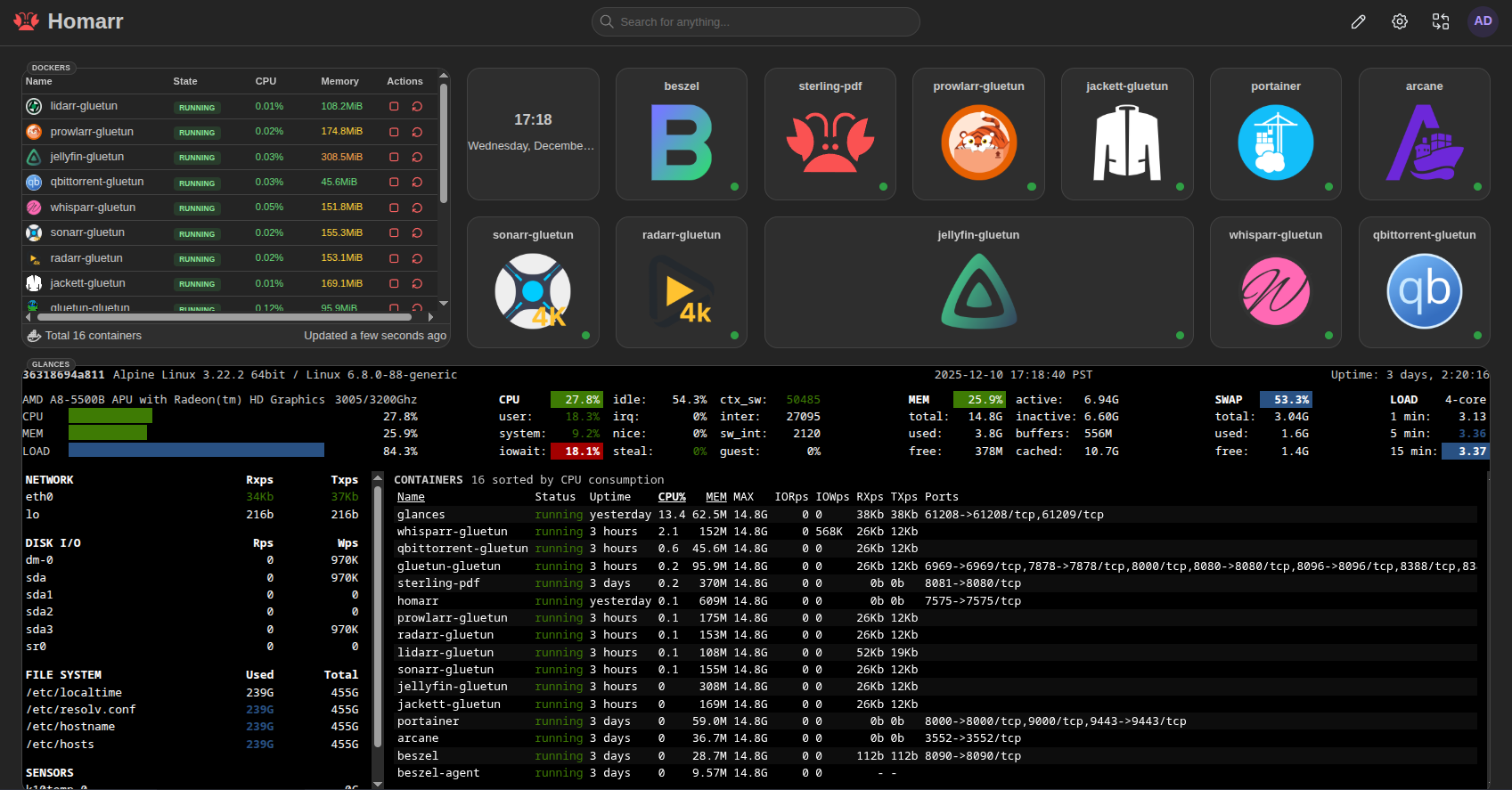
Task: Restart the qbittorrent-gluetun container
Action: click(417, 182)
